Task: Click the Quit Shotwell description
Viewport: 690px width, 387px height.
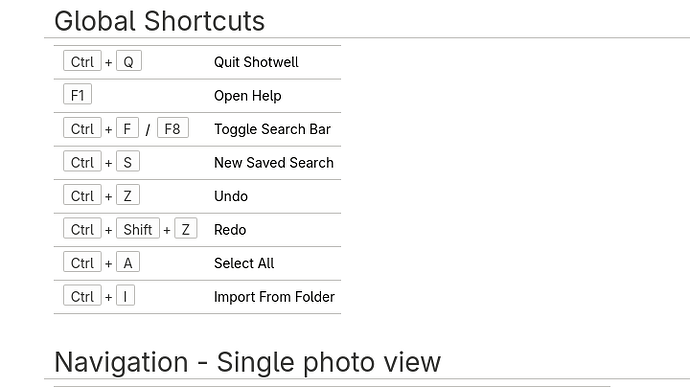Action: coord(256,62)
